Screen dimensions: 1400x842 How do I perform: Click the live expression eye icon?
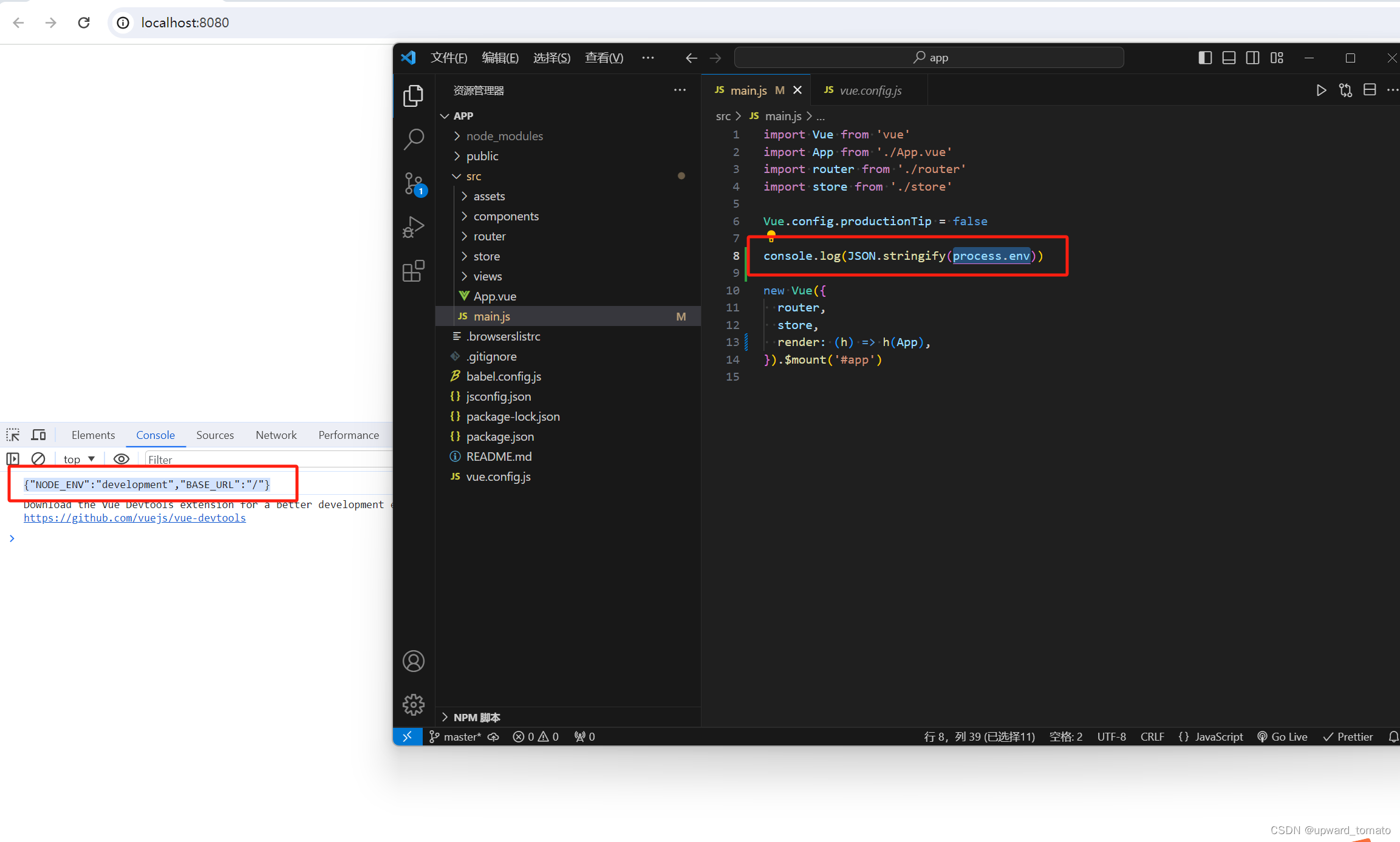[121, 459]
